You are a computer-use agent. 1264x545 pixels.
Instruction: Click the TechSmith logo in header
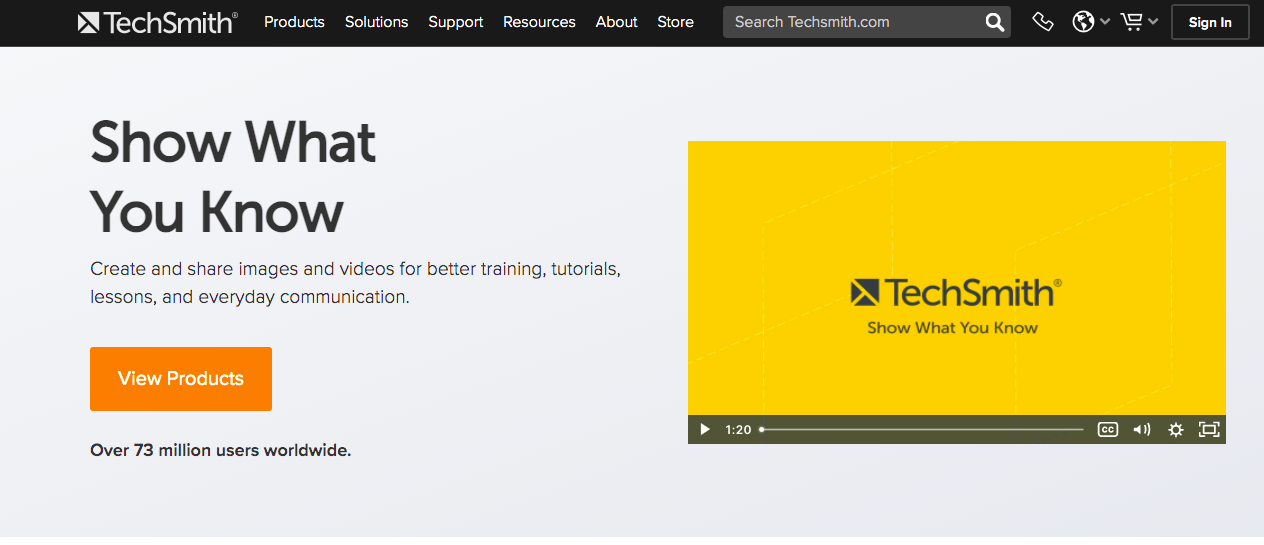(158, 22)
